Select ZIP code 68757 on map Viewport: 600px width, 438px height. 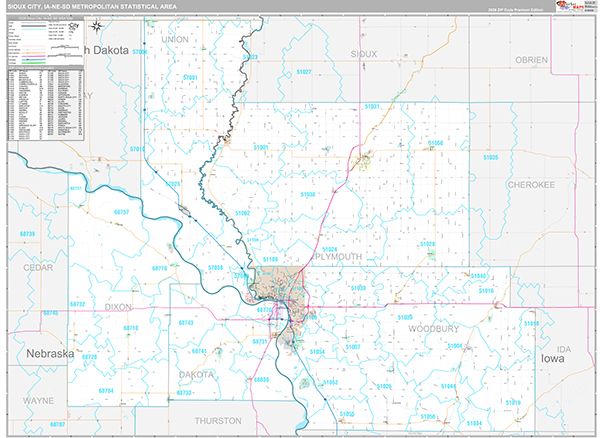[122, 212]
